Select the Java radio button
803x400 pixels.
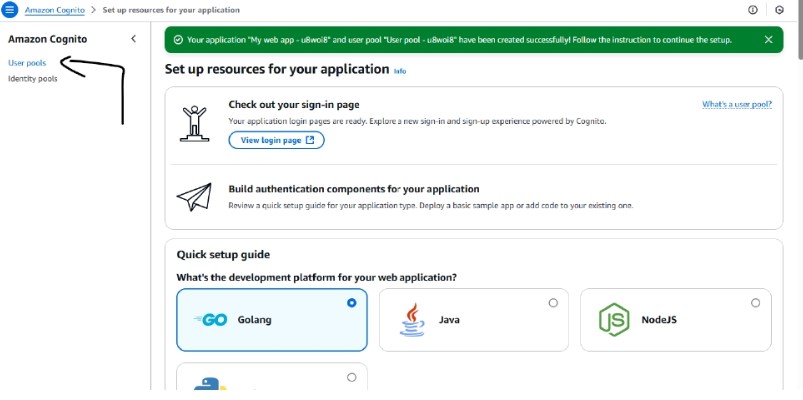(x=553, y=303)
